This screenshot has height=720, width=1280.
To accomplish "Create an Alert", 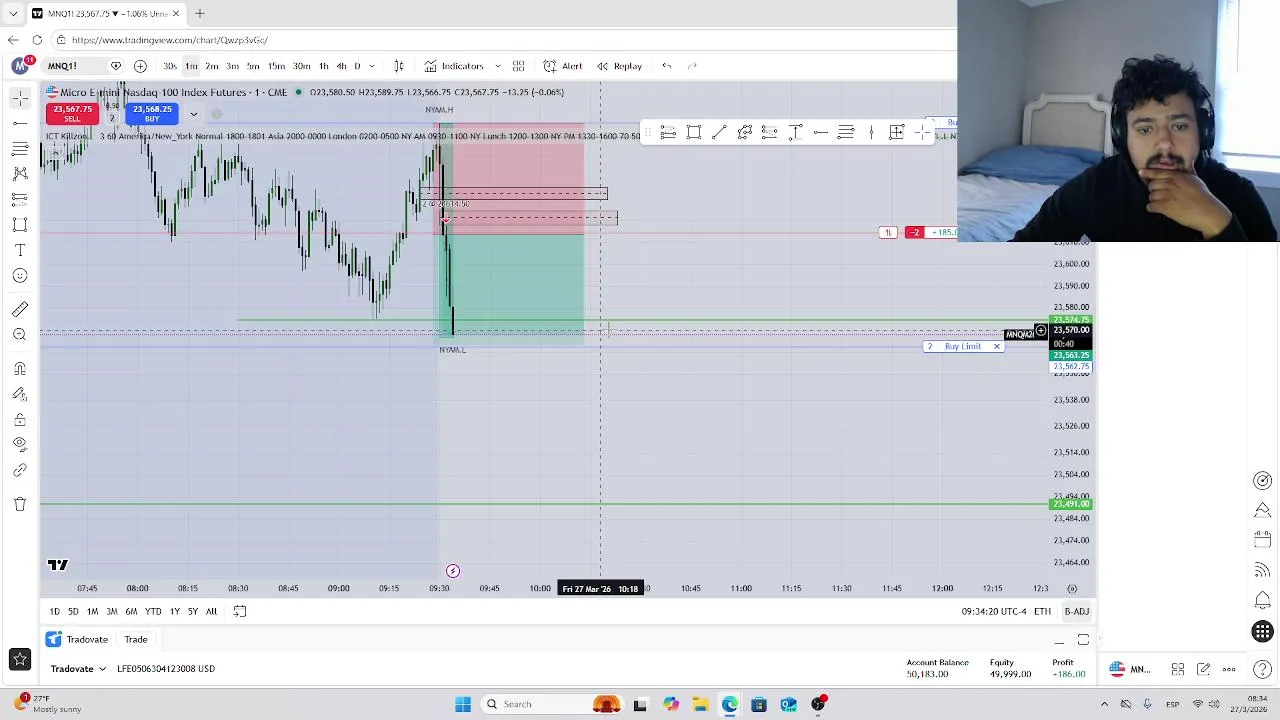I will (563, 66).
